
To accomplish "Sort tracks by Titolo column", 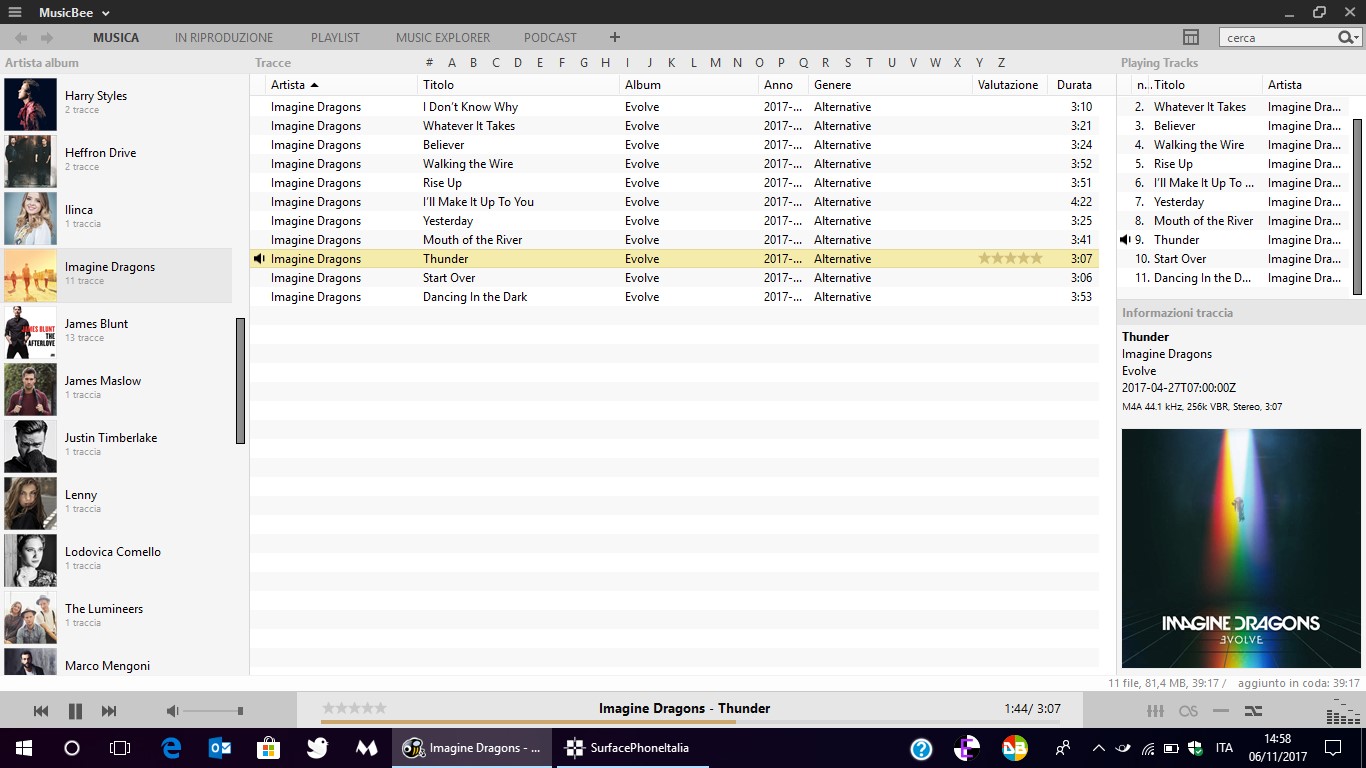I will (x=518, y=85).
